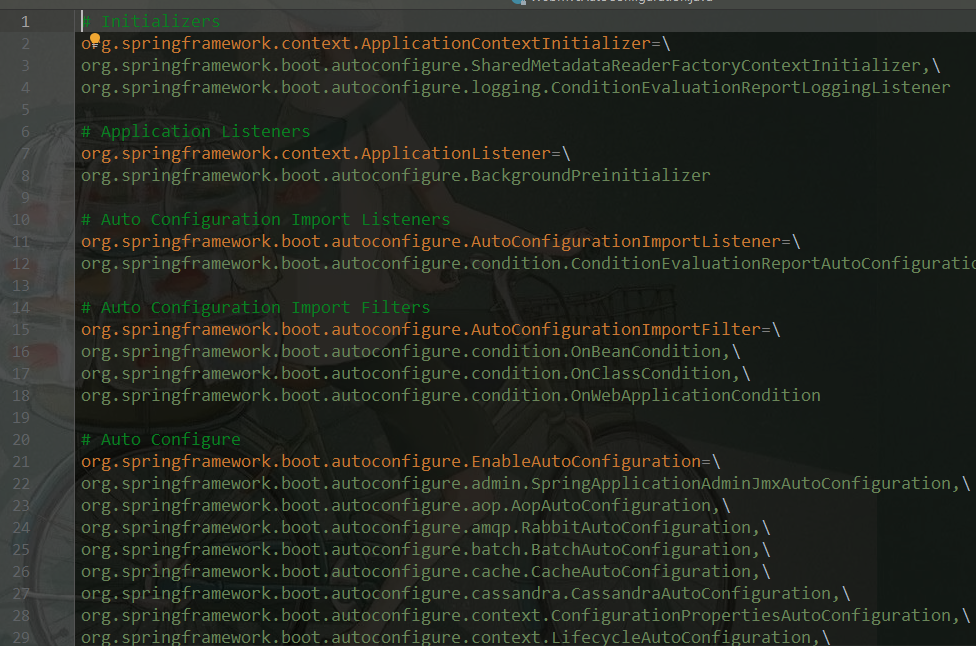This screenshot has height=646, width=976.
Task: Click the EnableAutoConfiguration property key
Action: point(391,462)
